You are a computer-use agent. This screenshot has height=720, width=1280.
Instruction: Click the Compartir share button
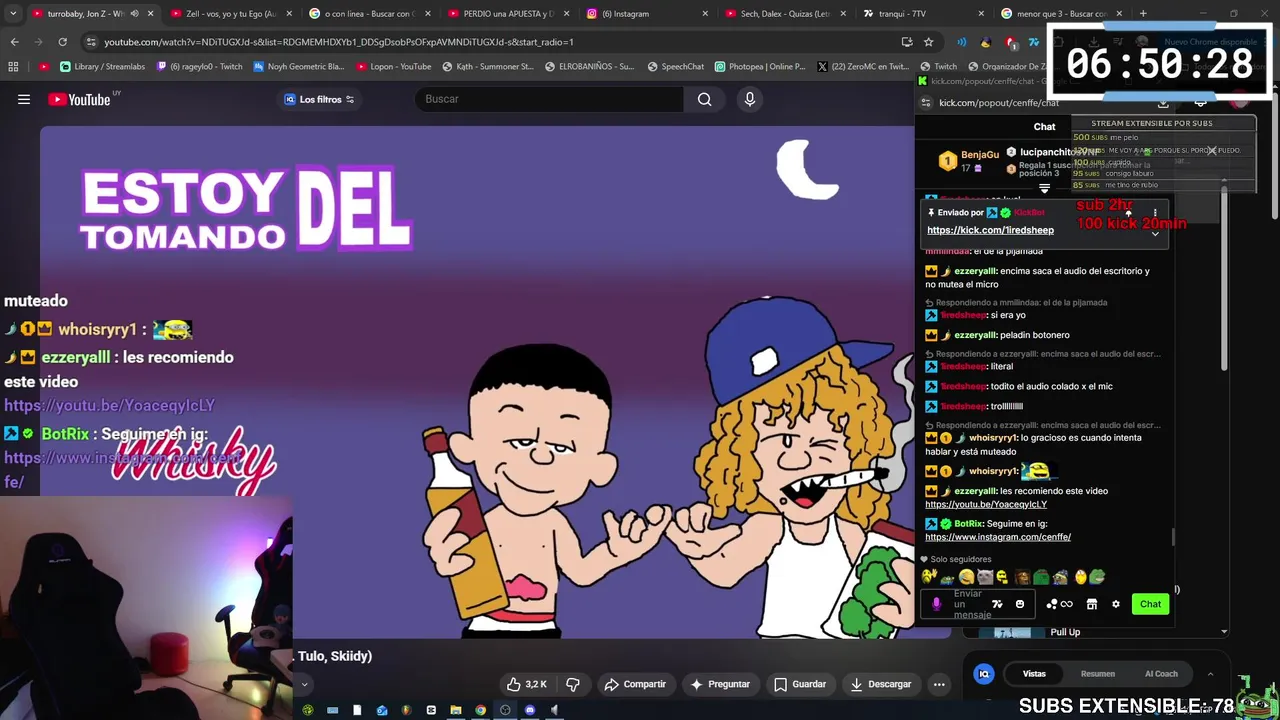click(x=635, y=684)
